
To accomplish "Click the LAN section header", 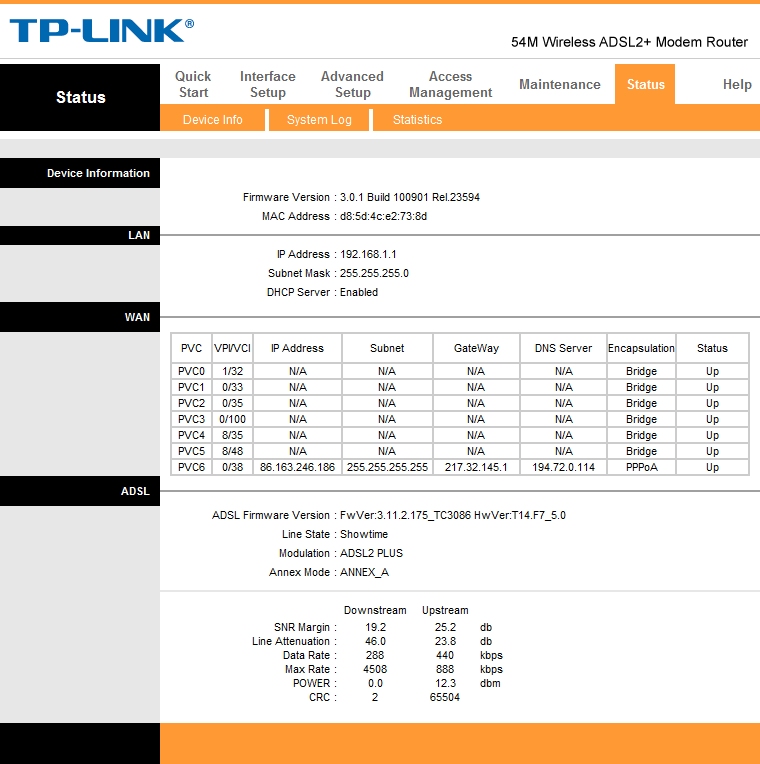I will [x=80, y=235].
